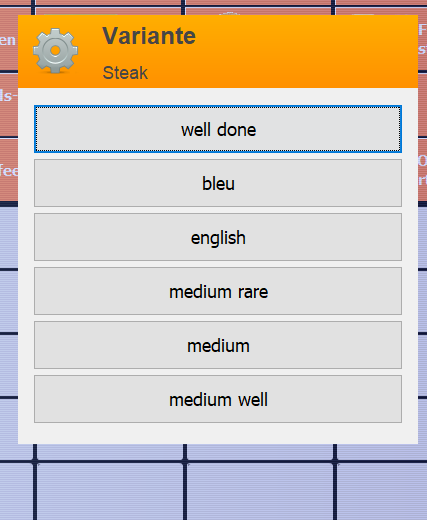
Task: Click the red cell showing letter F
Action: click(x=422, y=38)
